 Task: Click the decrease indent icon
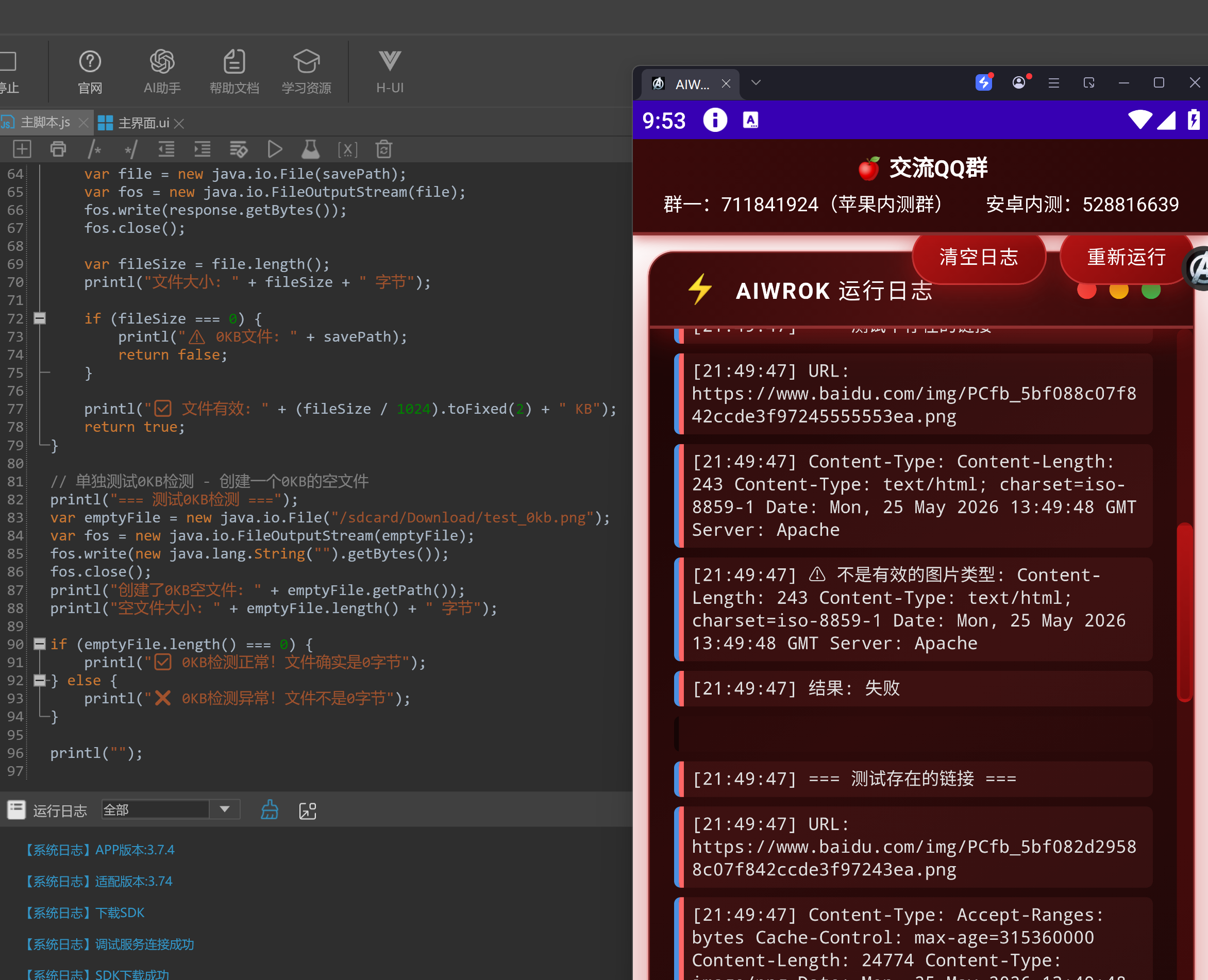[166, 149]
